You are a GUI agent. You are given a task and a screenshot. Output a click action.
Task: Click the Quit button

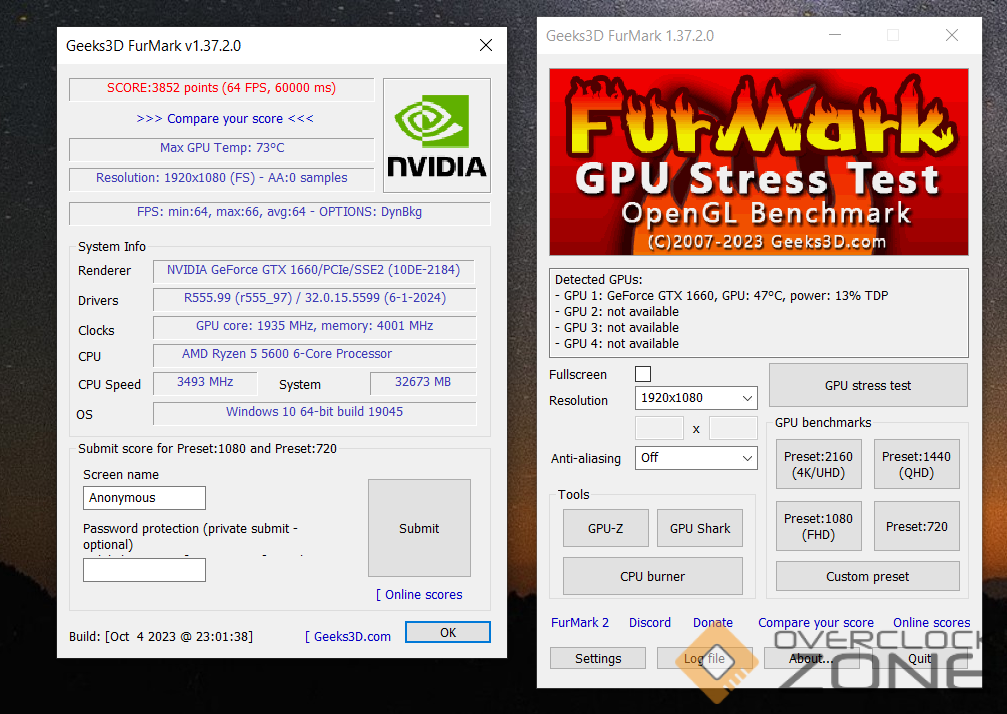coord(920,659)
